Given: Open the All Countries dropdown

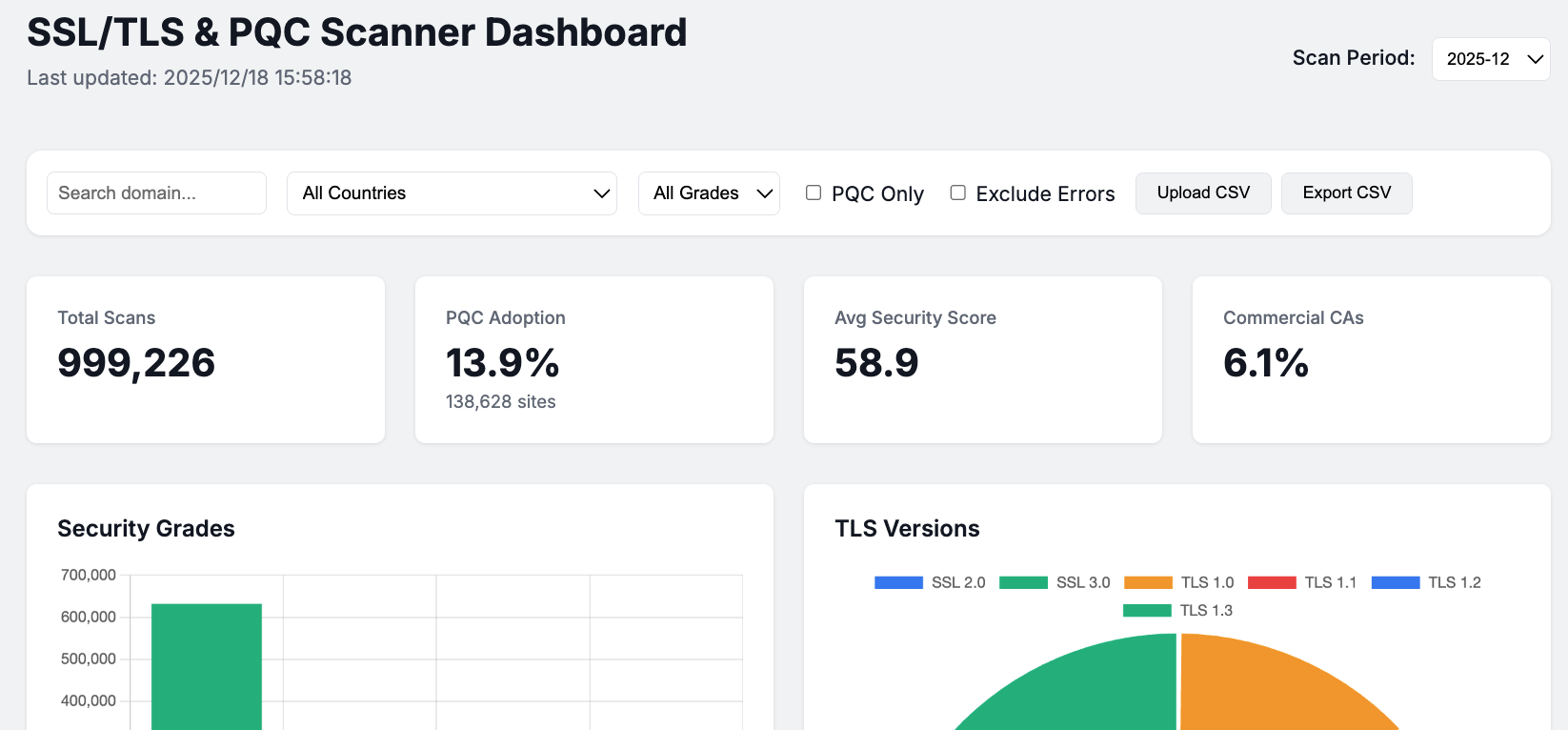Looking at the screenshot, I should tap(452, 193).
